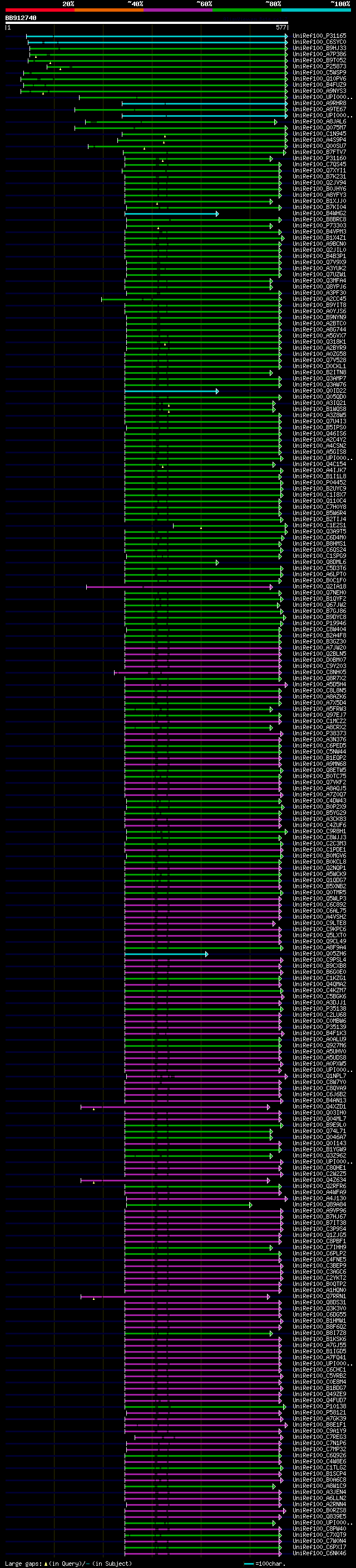Click last hit label UniRef100_C6NK46

tap(319, 1554)
